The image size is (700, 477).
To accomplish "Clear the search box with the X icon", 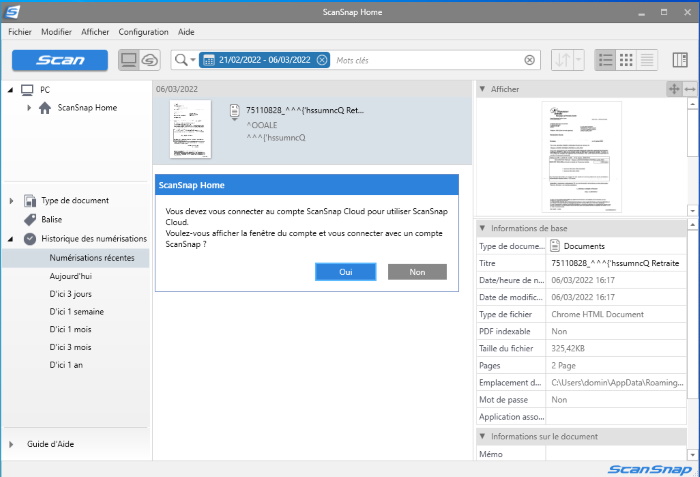I will pyautogui.click(x=529, y=60).
